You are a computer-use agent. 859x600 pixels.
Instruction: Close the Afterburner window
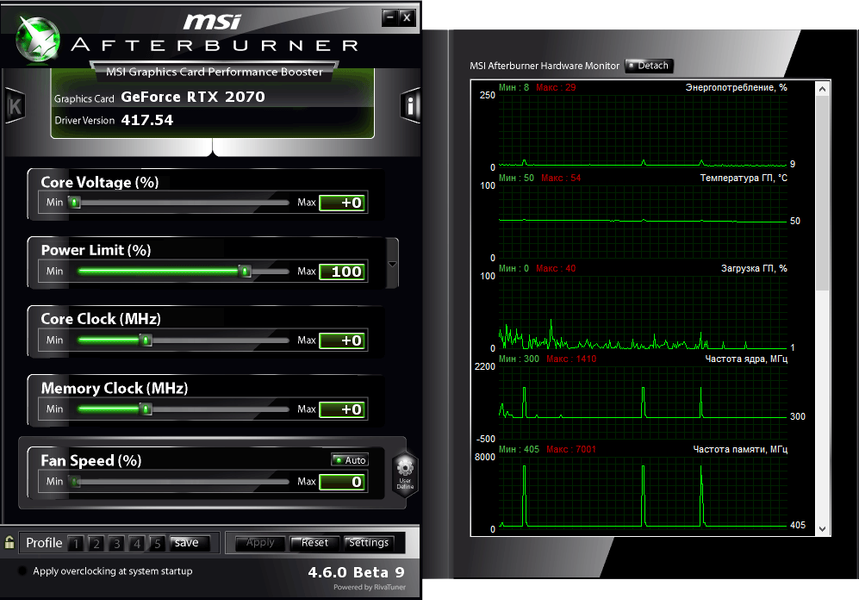(x=406, y=18)
